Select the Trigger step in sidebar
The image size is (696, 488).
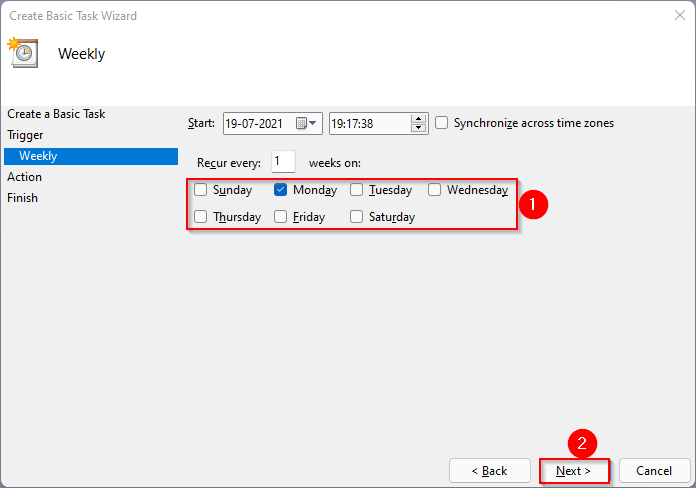(25, 135)
